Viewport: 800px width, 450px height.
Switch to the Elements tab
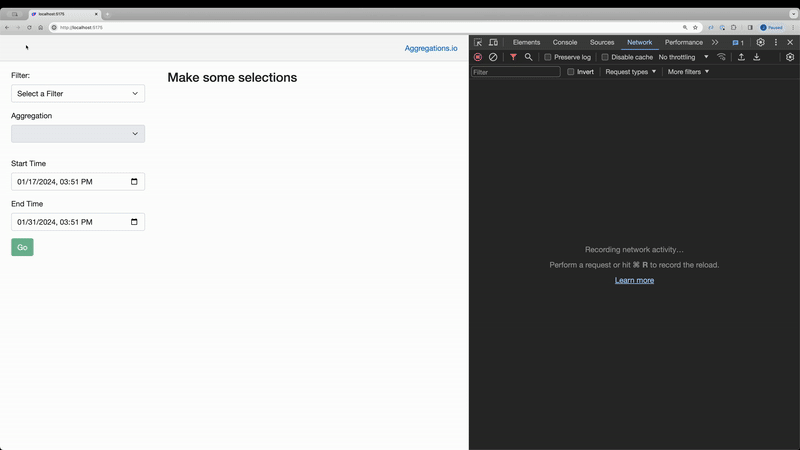[x=526, y=42]
